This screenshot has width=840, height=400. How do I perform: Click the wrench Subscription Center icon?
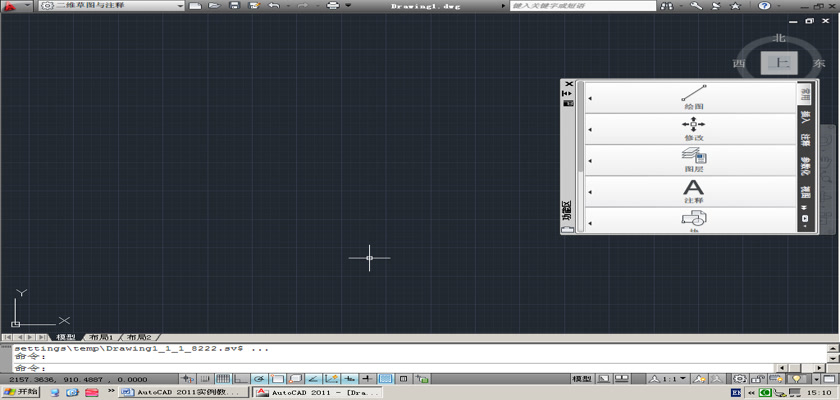[696, 6]
